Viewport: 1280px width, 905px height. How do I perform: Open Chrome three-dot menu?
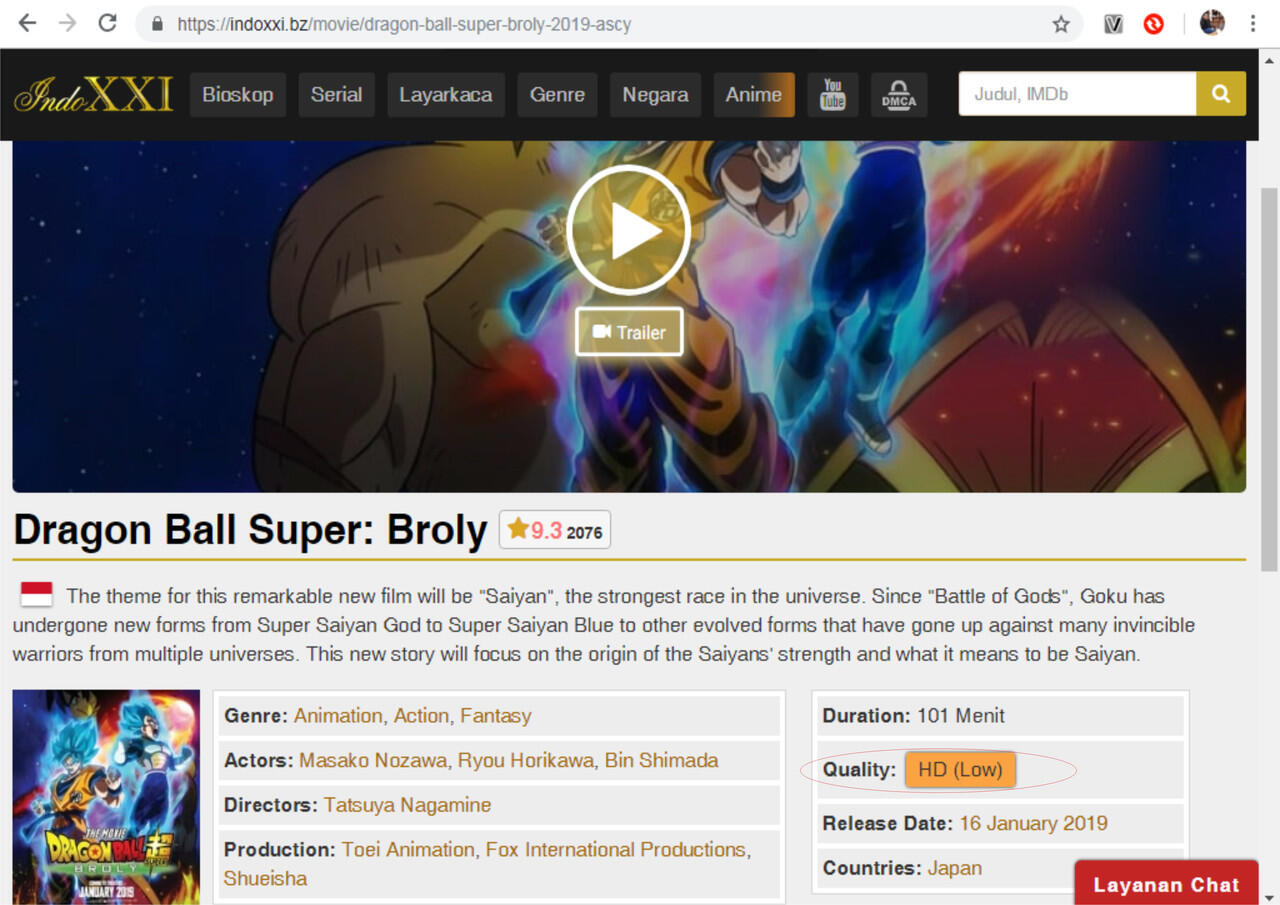[x=1253, y=23]
